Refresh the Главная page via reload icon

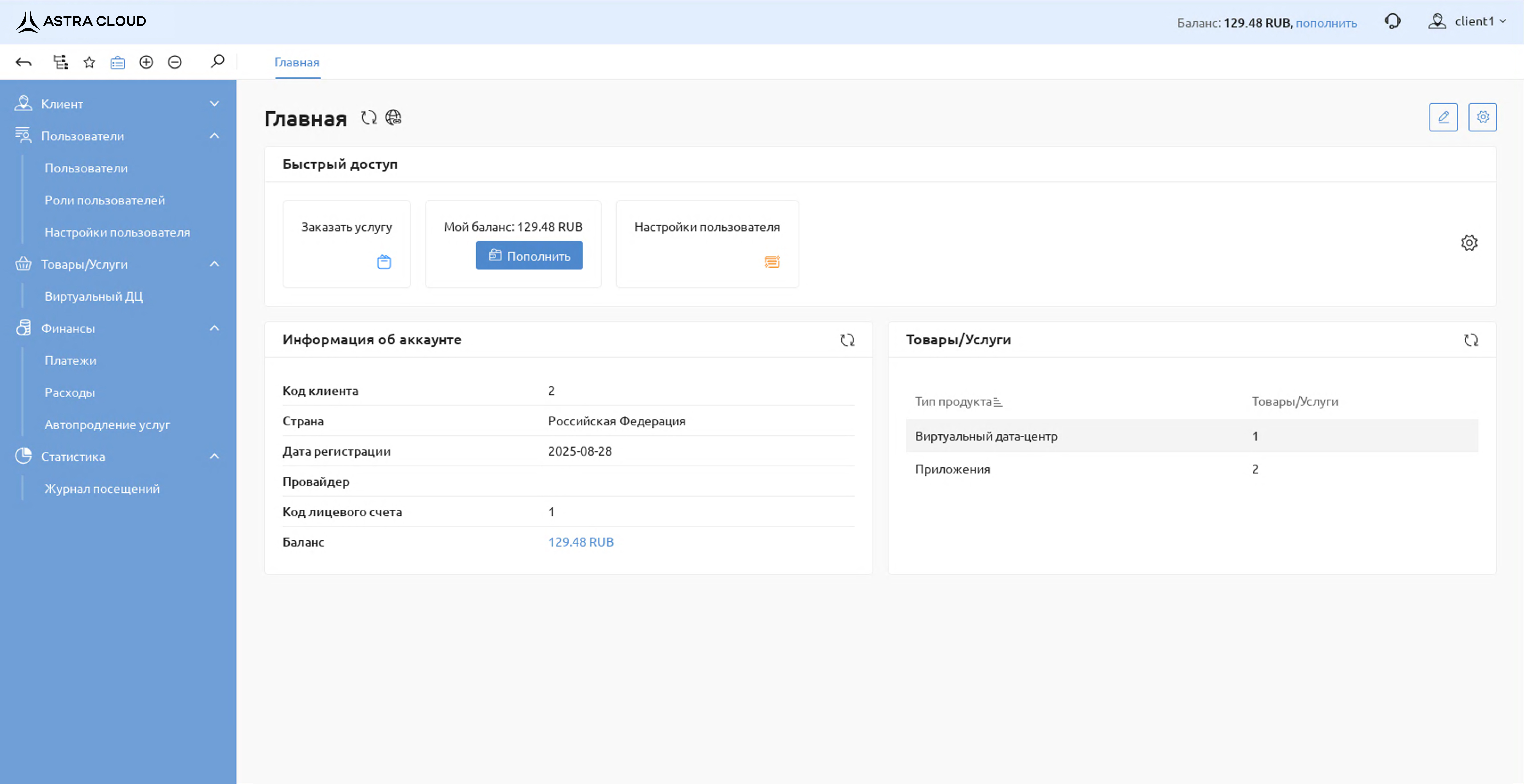(x=369, y=118)
